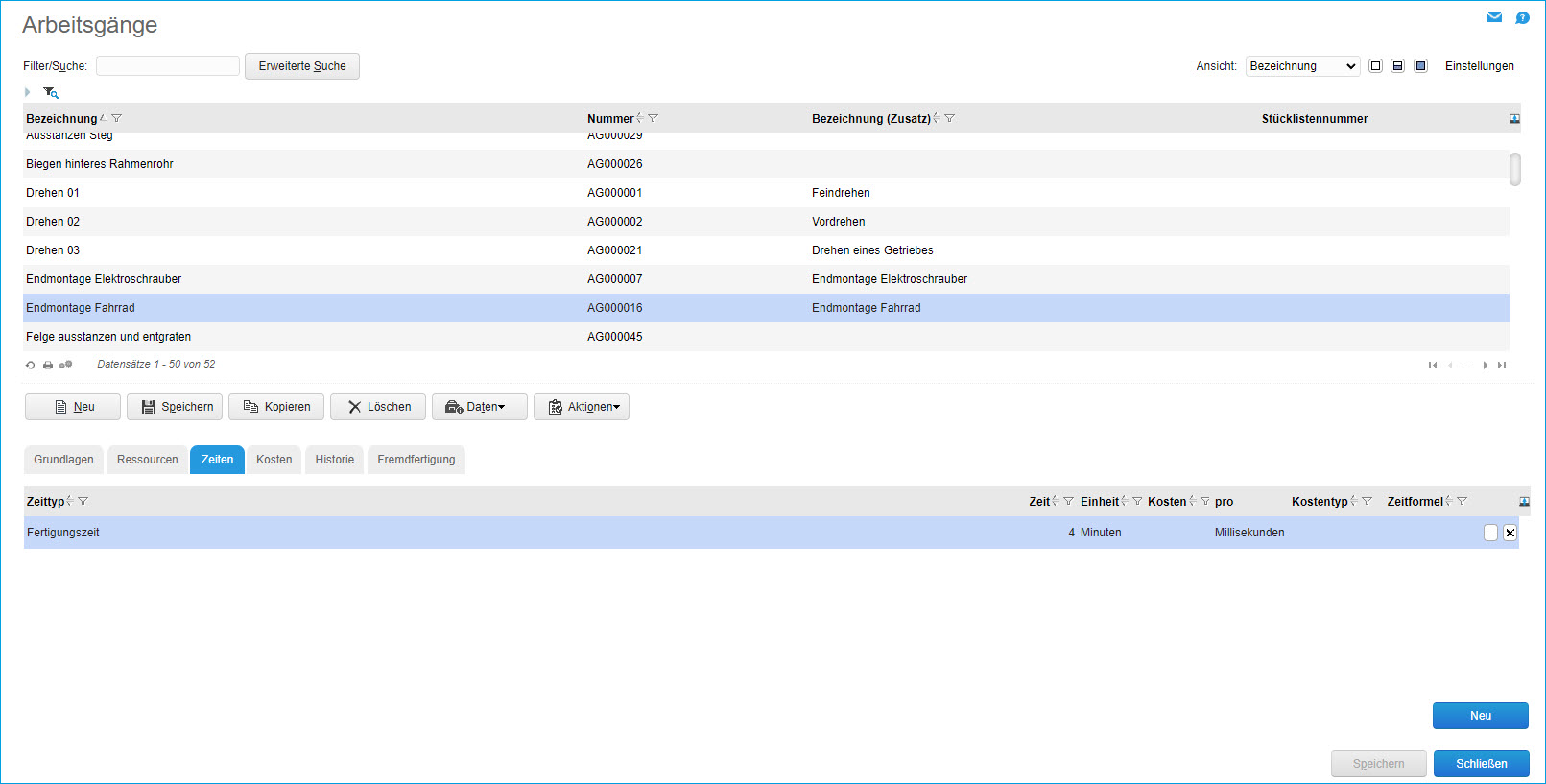Open the help question mark icon
The image size is (1546, 784).
[x=1522, y=18]
